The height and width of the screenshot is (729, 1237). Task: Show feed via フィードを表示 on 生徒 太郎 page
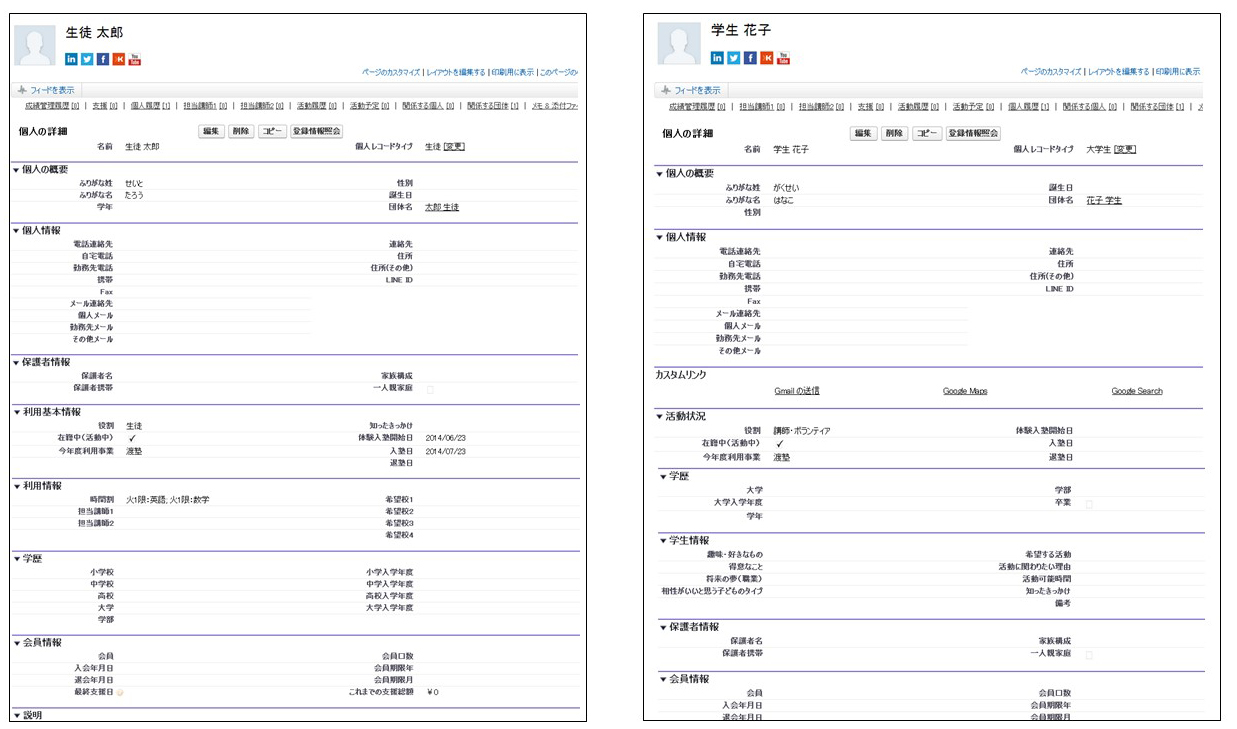44,90
